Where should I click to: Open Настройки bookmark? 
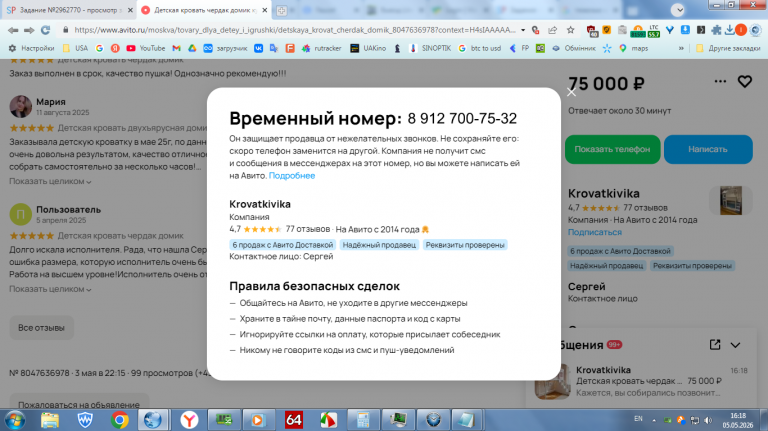(x=32, y=48)
